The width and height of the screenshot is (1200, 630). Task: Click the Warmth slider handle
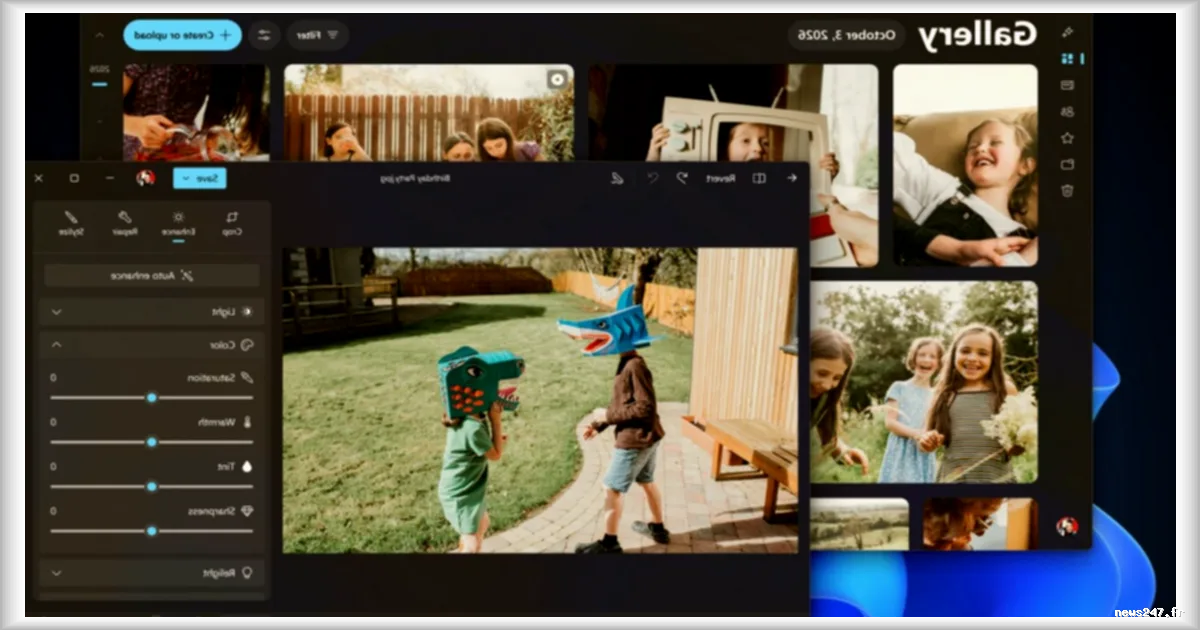tap(152, 441)
